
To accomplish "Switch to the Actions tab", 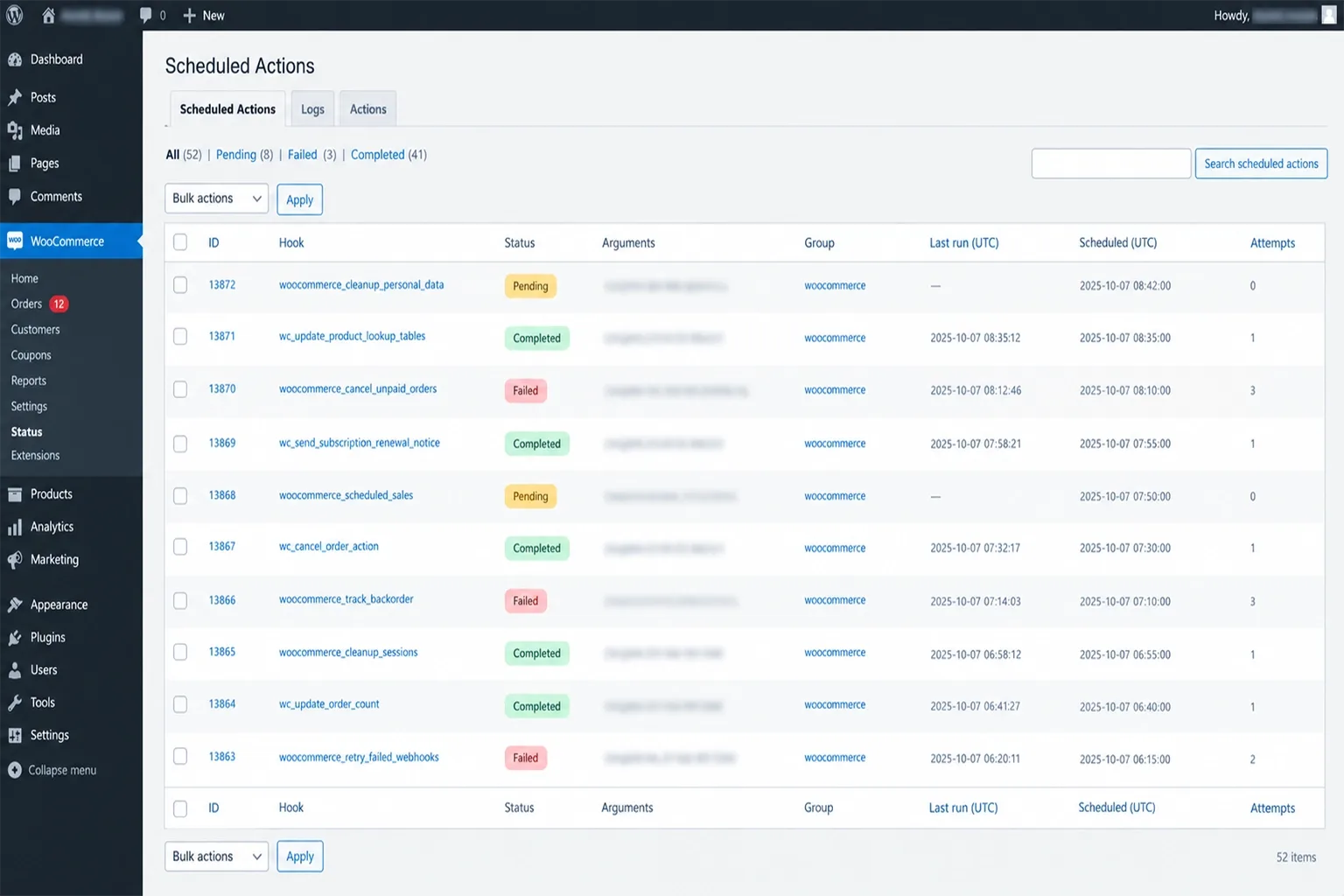I will point(367,109).
